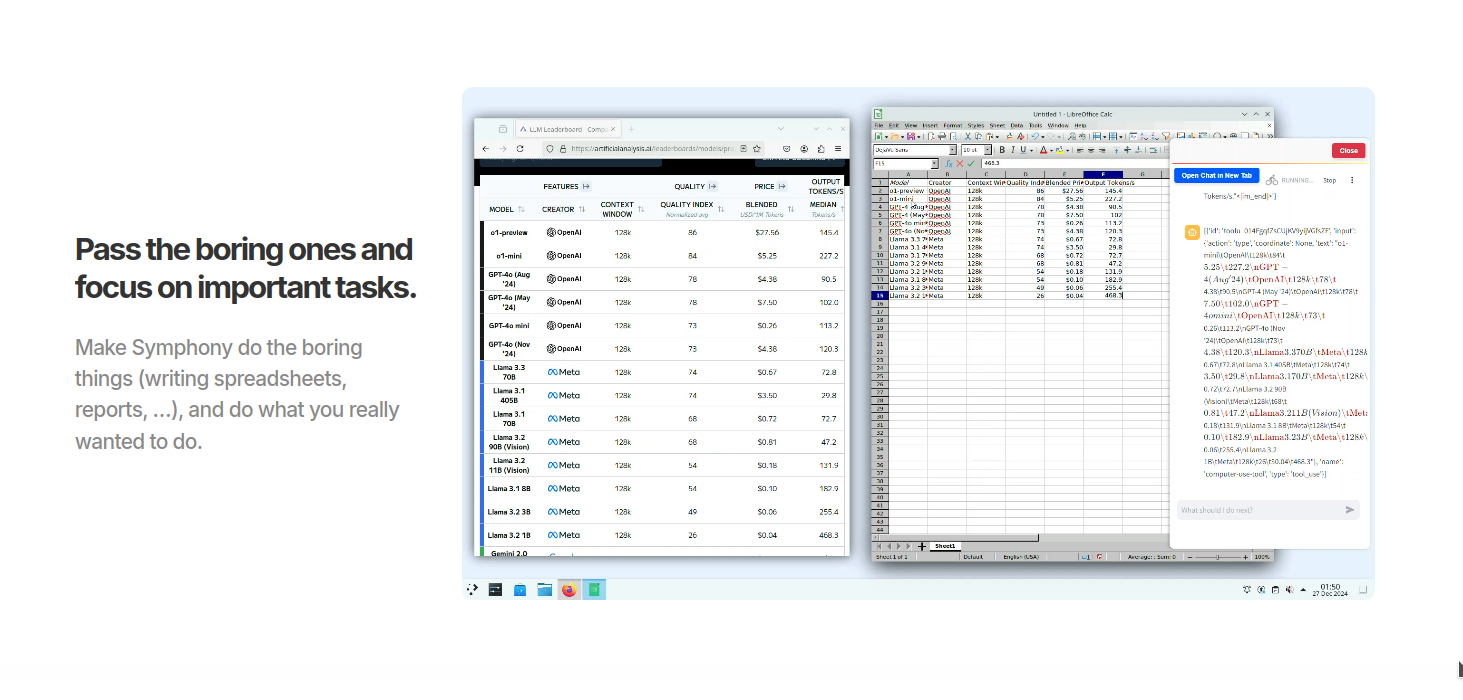Open the Calc font size dropdown
Screen dimensions: 1463x700
pos(988,150)
